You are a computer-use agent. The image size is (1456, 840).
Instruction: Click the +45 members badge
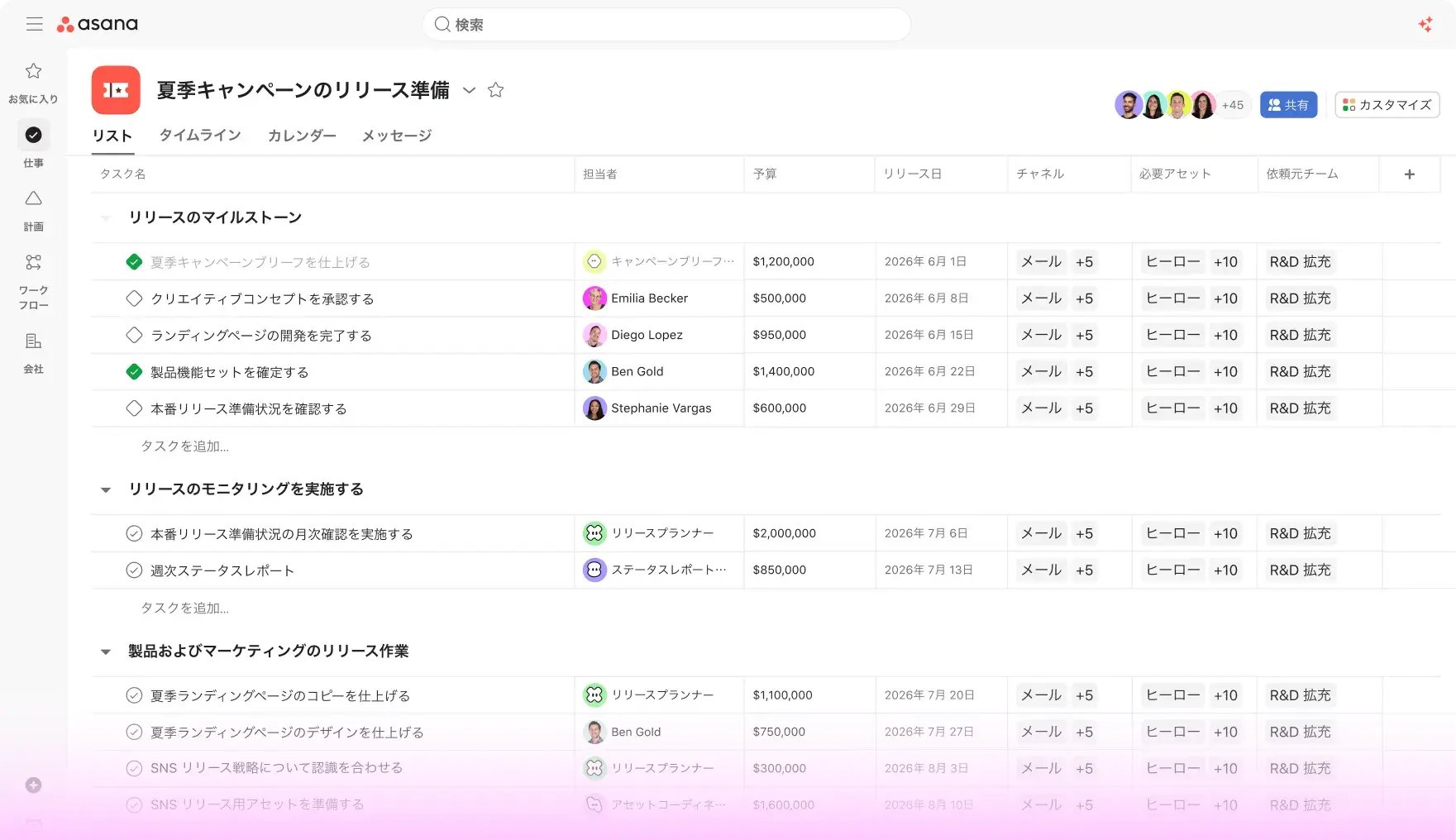click(1232, 105)
